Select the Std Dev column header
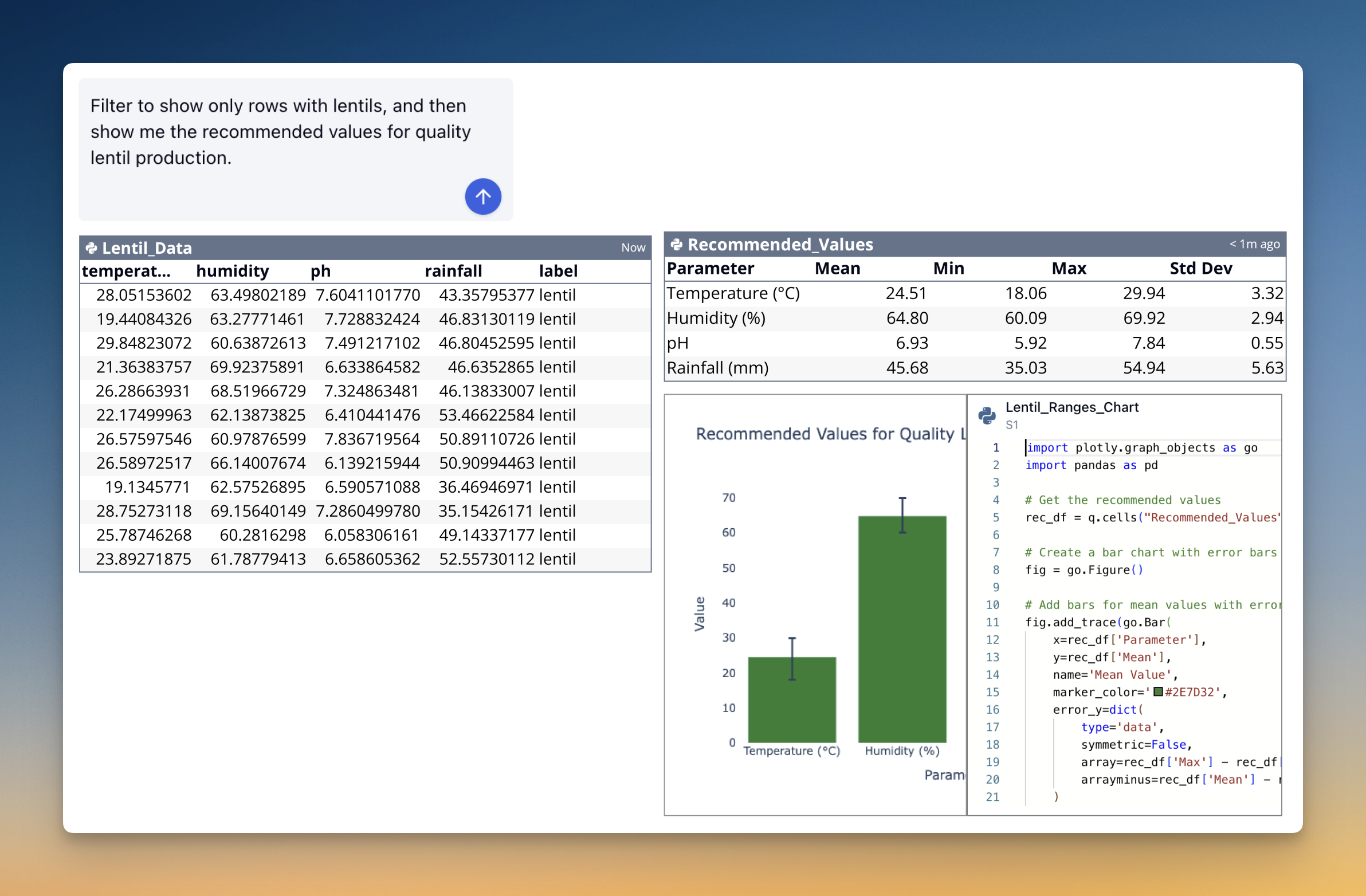Viewport: 1366px width, 896px height. click(x=1201, y=268)
